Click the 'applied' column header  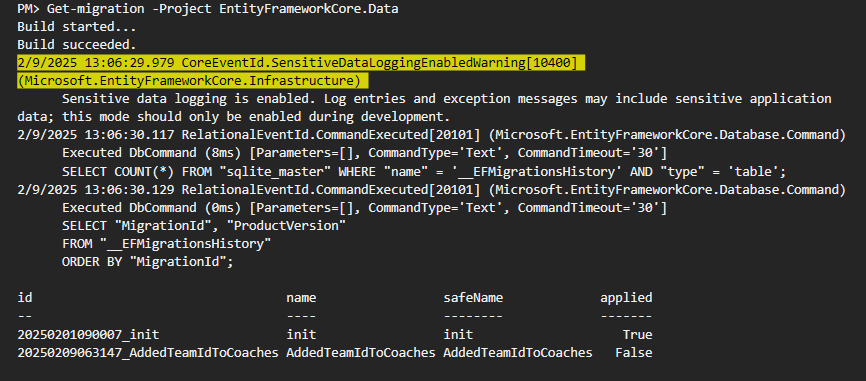[x=626, y=298]
